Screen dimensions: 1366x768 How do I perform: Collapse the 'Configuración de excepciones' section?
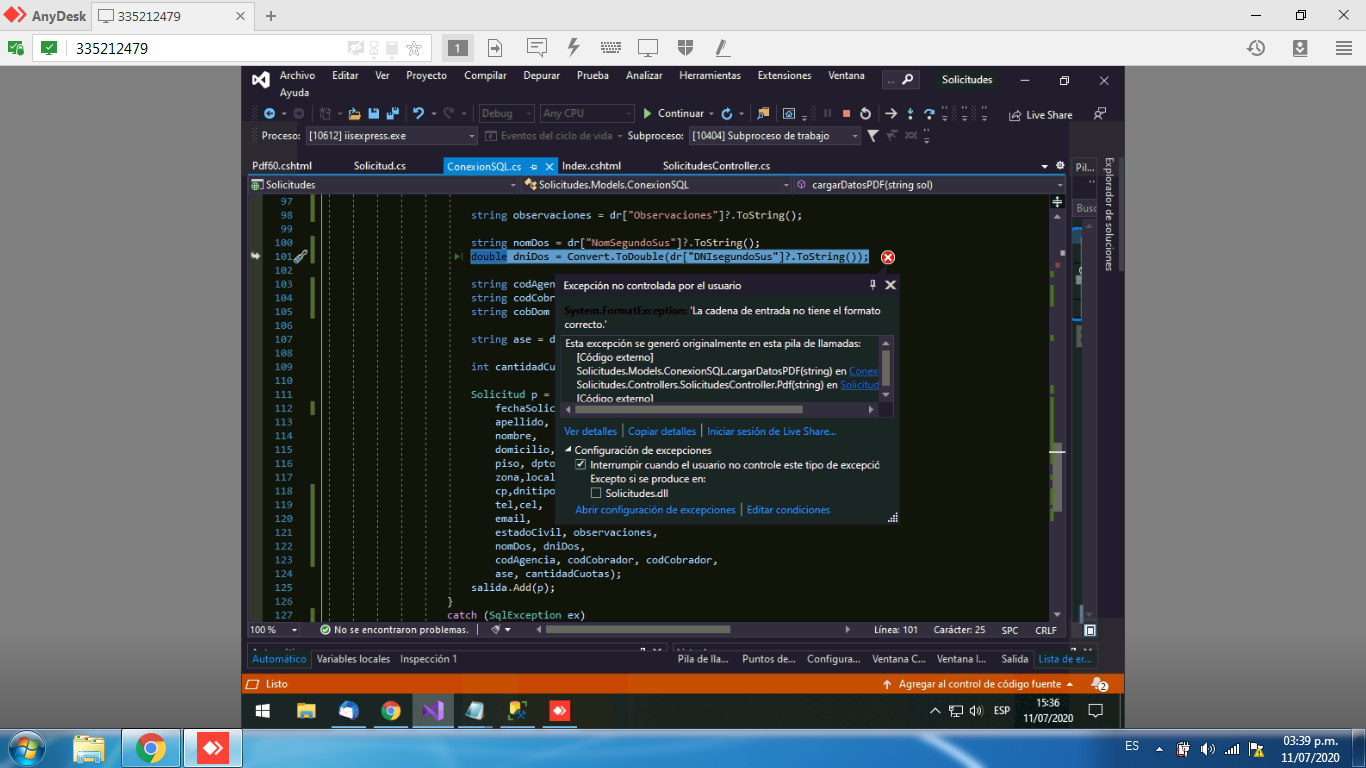(x=567, y=450)
